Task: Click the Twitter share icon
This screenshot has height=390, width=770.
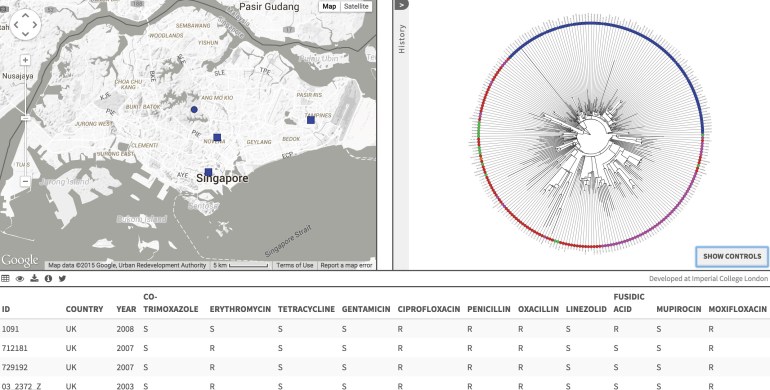Action: click(62, 279)
